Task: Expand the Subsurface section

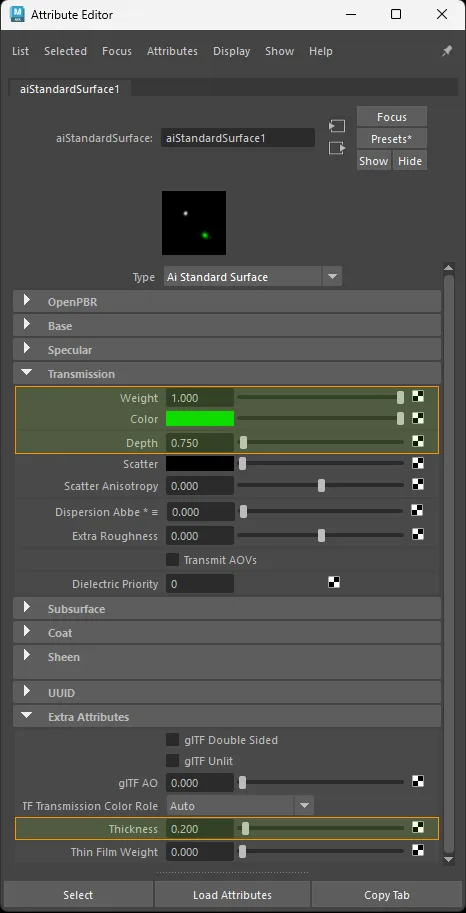Action: coord(27,607)
